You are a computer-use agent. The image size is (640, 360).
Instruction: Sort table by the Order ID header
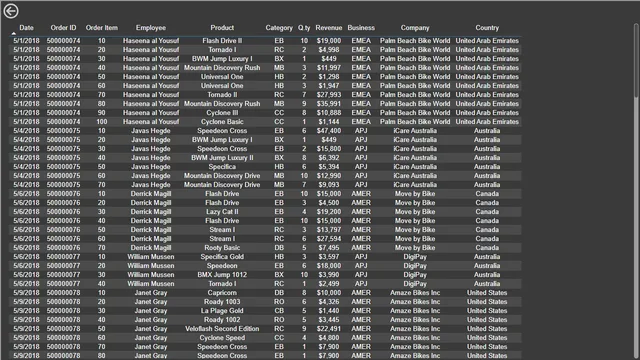coord(63,28)
